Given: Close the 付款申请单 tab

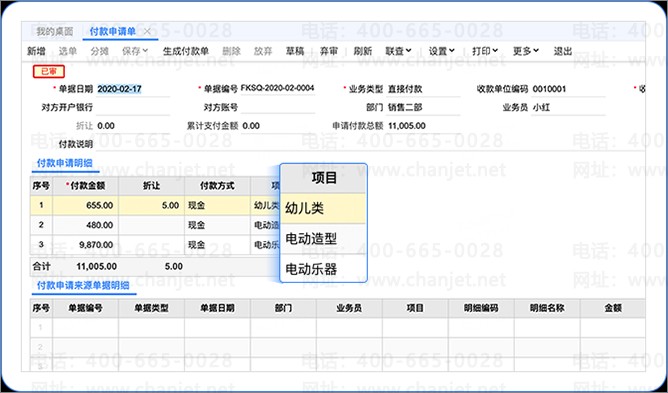Looking at the screenshot, I should click(147, 32).
